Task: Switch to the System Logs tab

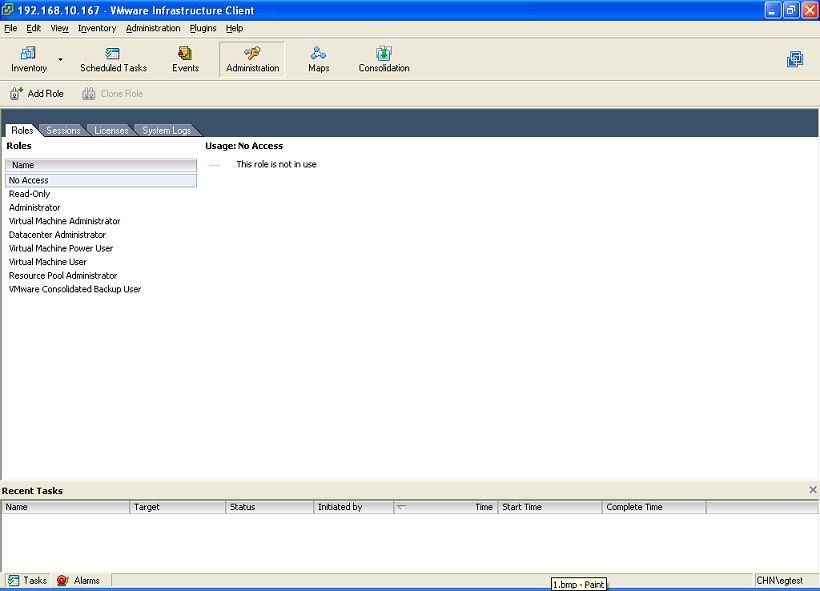Action: pyautogui.click(x=166, y=130)
